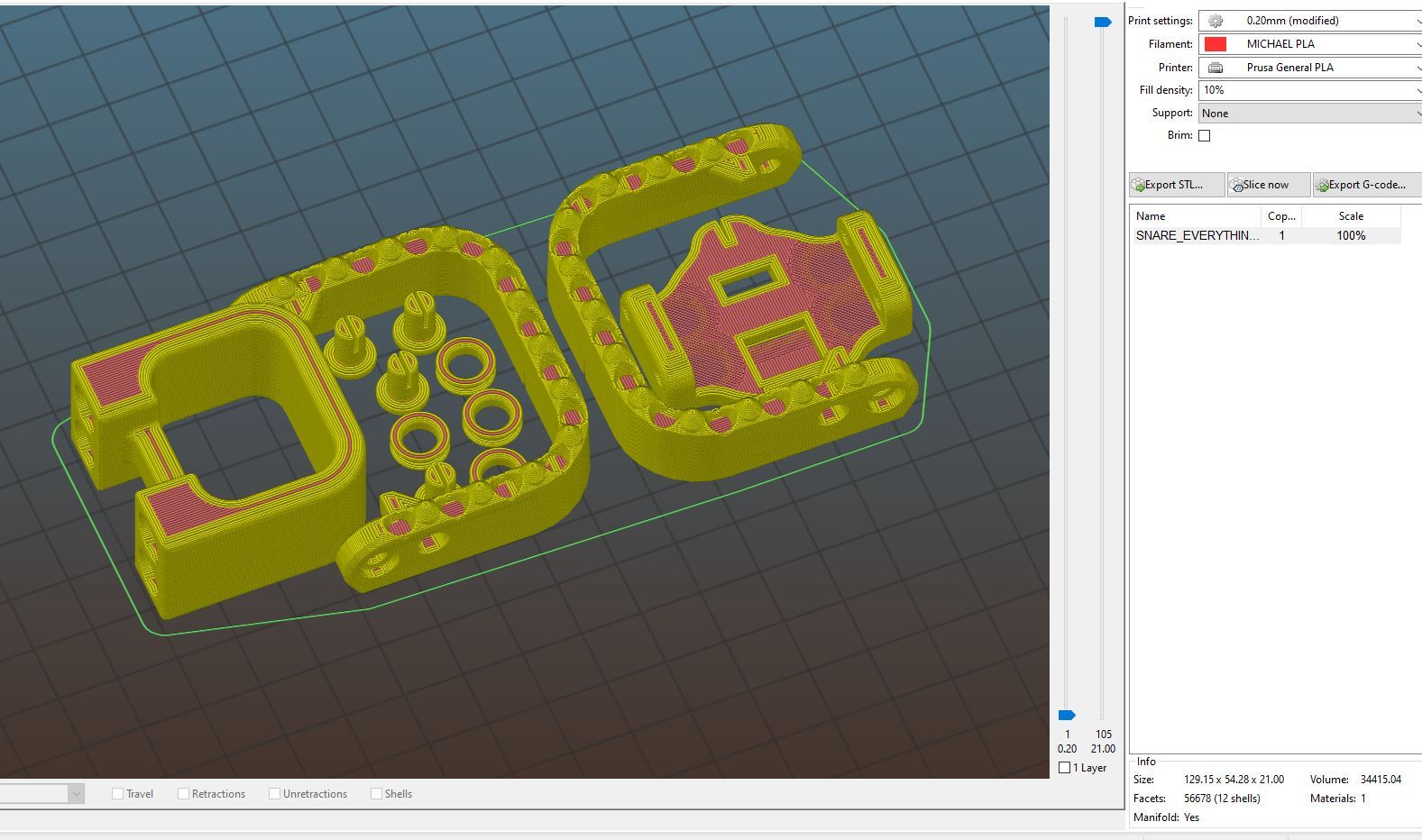1422x840 pixels.
Task: Click the icon on Export STL button
Action: [1138, 186]
